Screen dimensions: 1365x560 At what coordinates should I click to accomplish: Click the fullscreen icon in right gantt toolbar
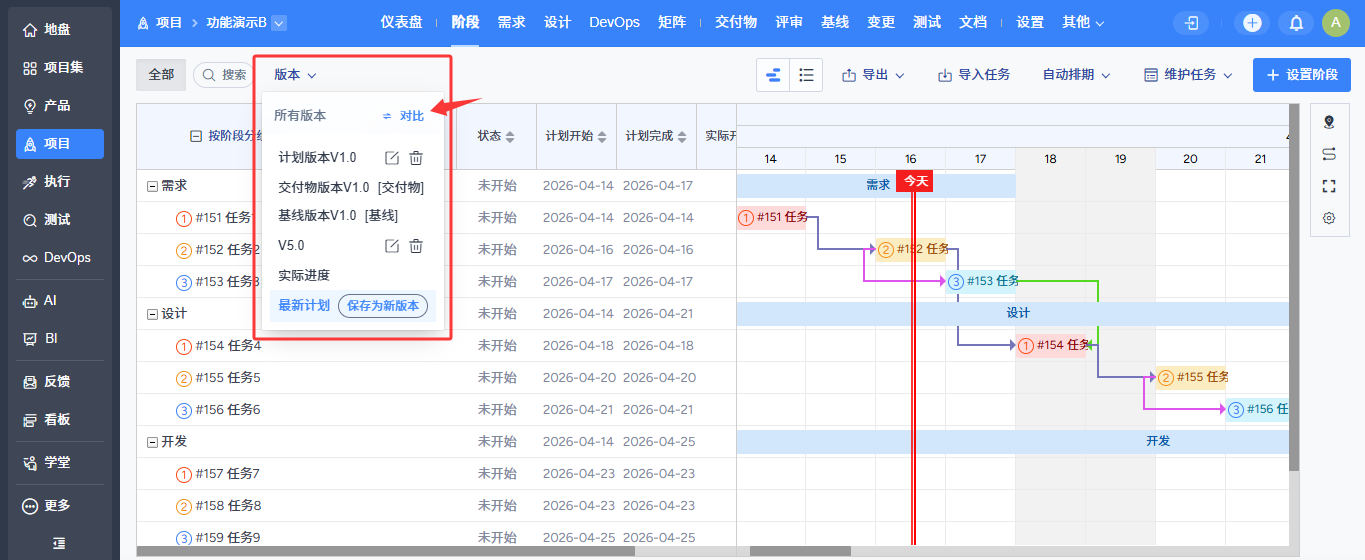point(1329,186)
